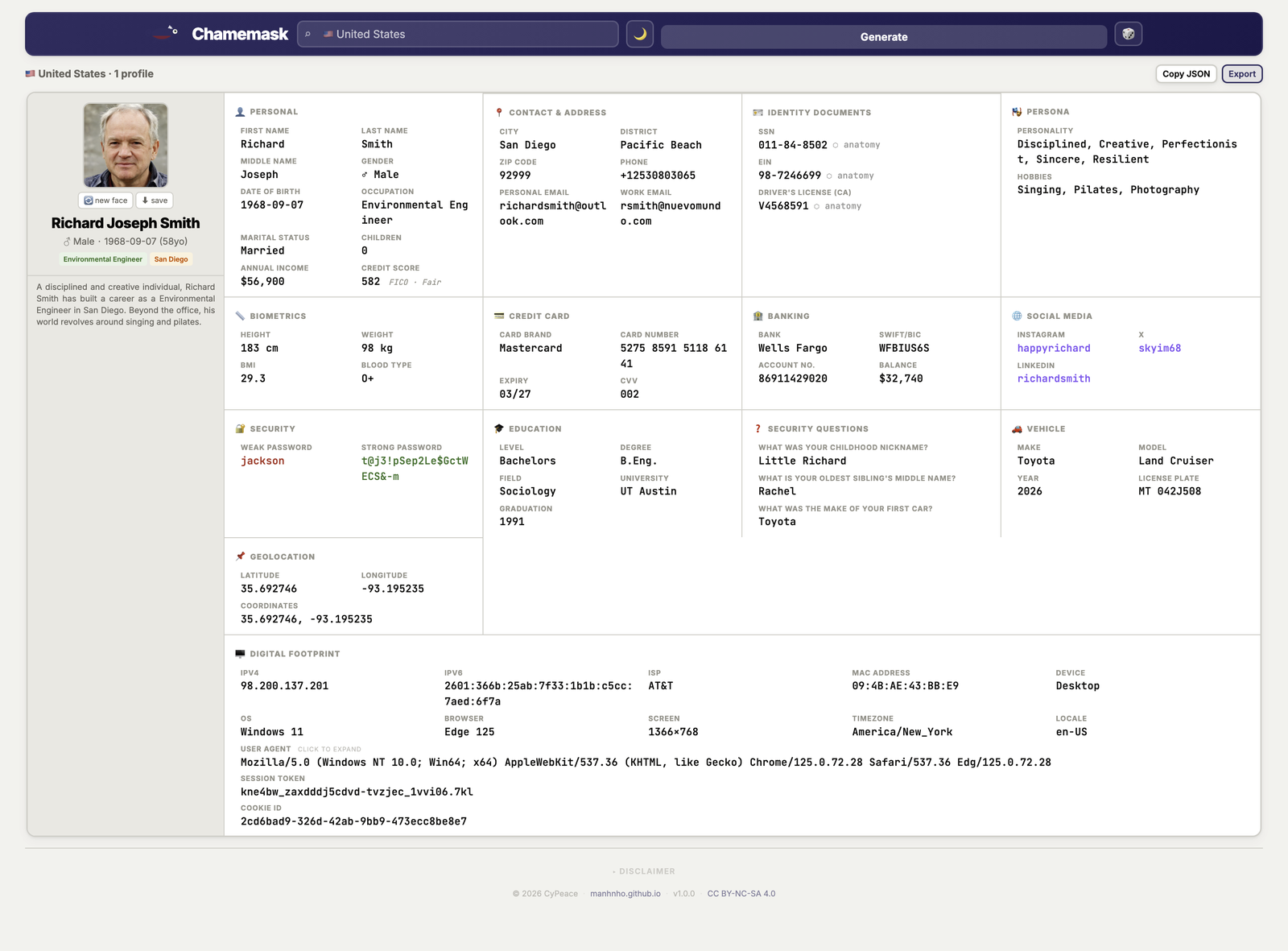This screenshot has height=951, width=1288.
Task: Open the CC BY-NC-SA 4.0 license link
Action: click(x=741, y=894)
